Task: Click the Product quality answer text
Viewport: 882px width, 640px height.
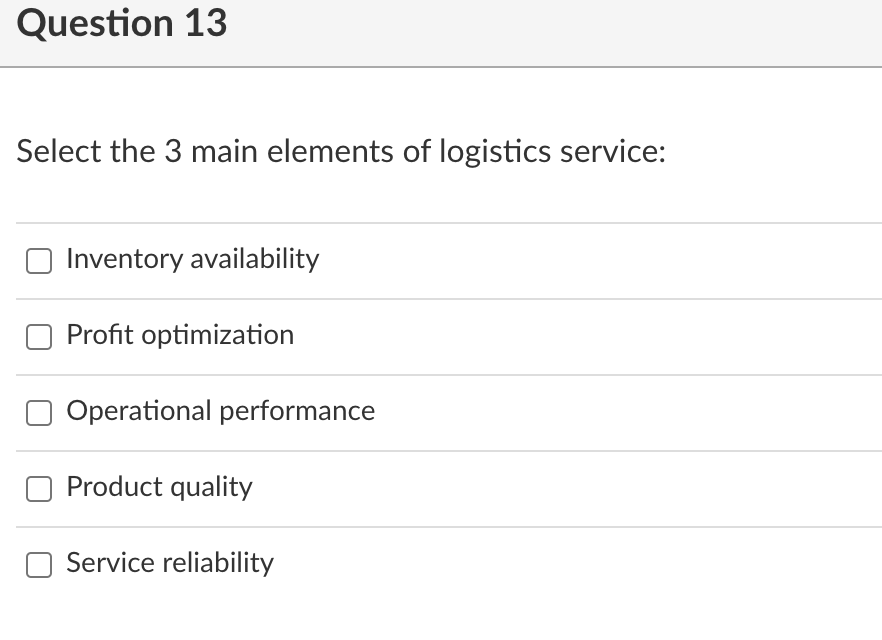Action: (x=159, y=487)
